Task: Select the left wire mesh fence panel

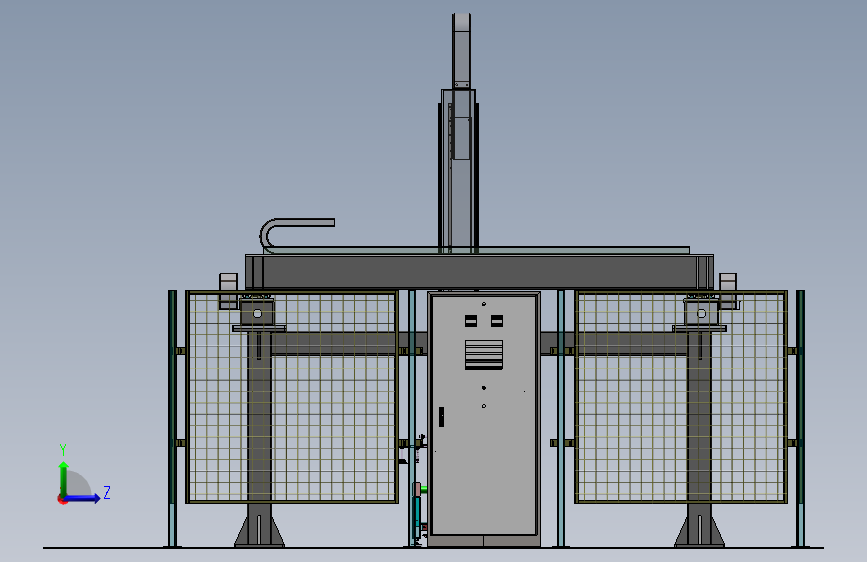Action: tap(292, 397)
